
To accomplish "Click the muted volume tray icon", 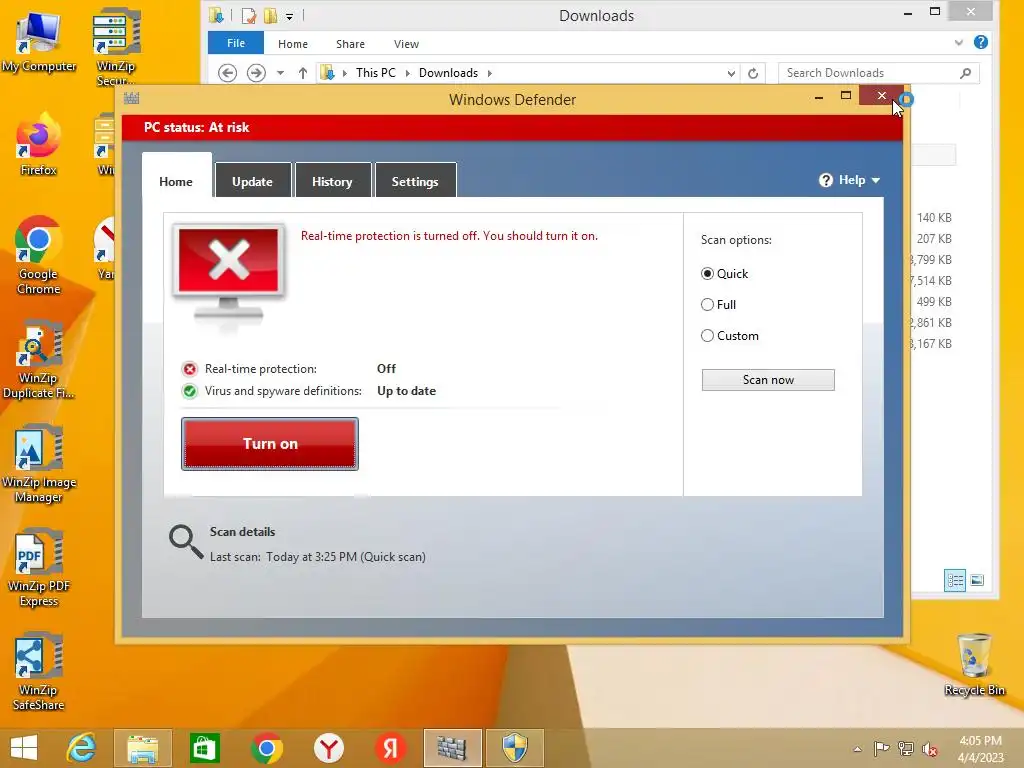I will (x=930, y=749).
